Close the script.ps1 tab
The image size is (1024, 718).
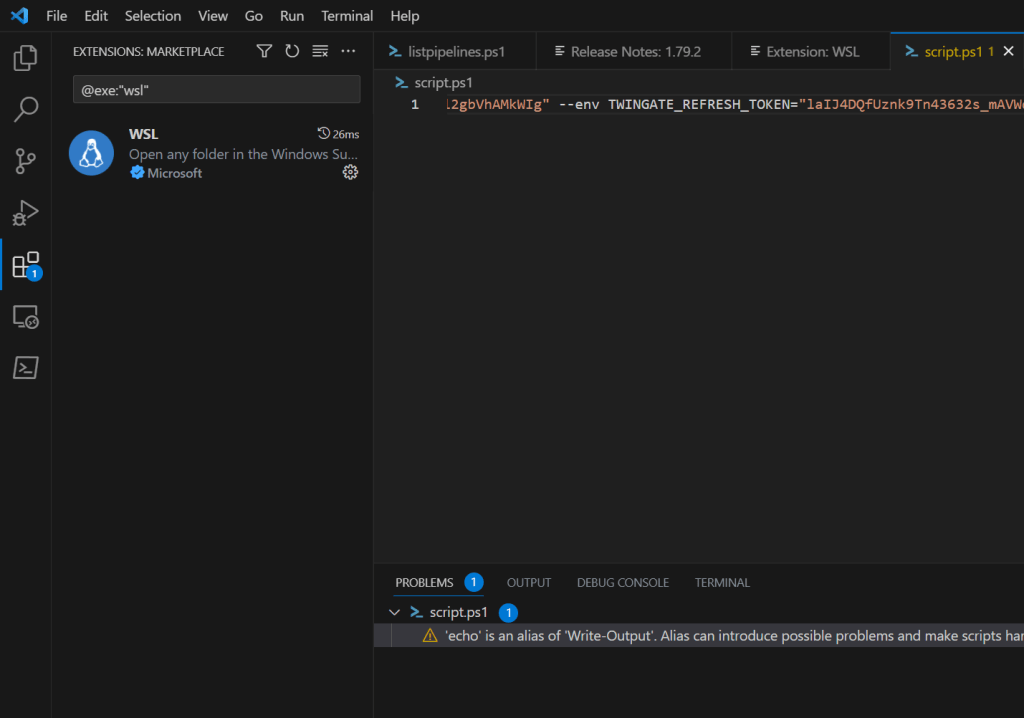1008,51
